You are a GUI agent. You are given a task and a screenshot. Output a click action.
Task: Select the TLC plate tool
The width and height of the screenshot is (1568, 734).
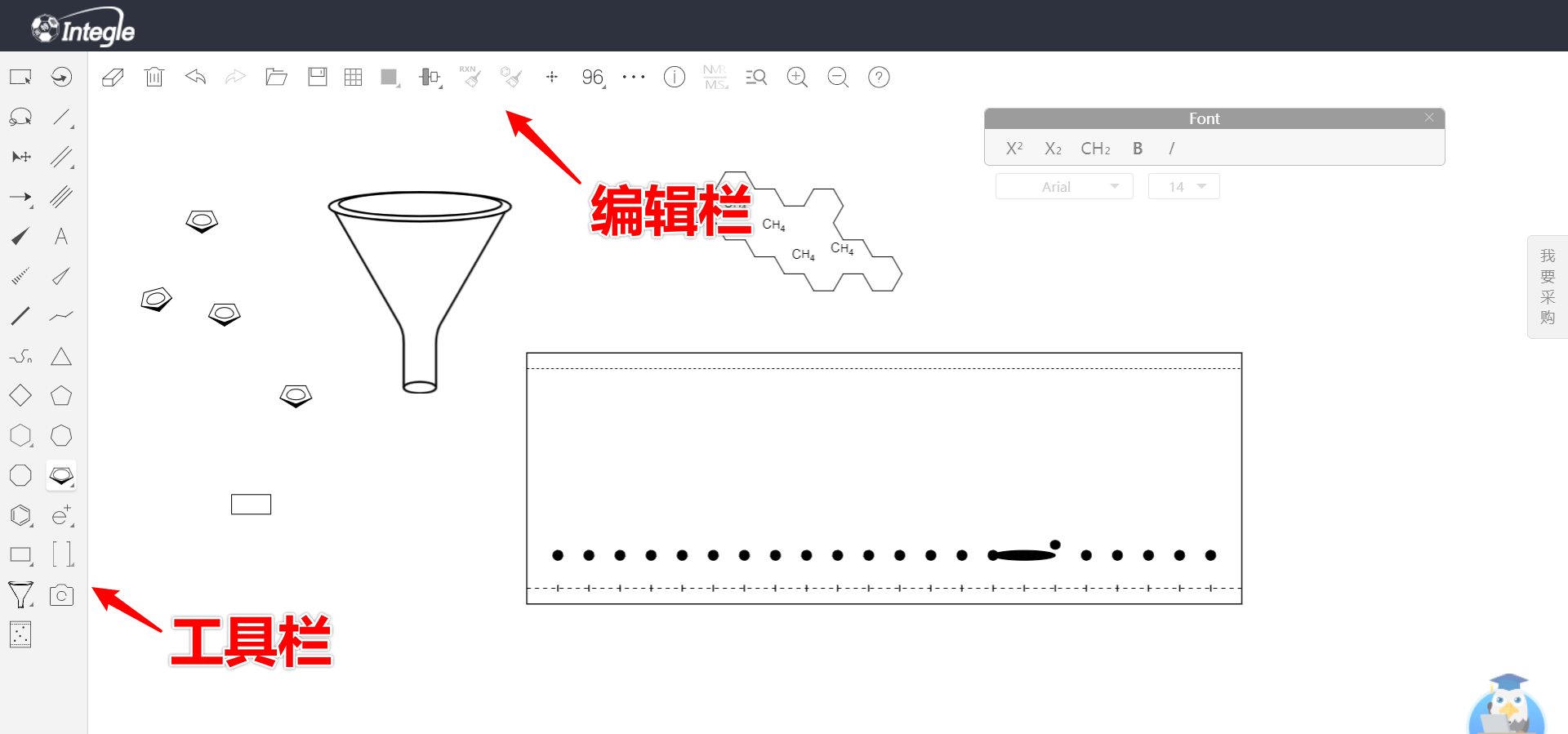pos(20,634)
